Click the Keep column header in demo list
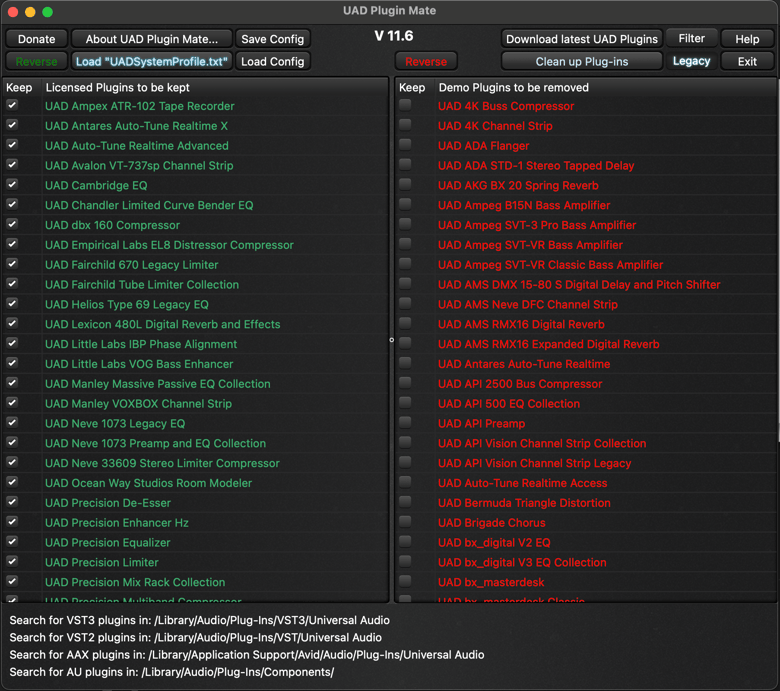 coord(412,88)
